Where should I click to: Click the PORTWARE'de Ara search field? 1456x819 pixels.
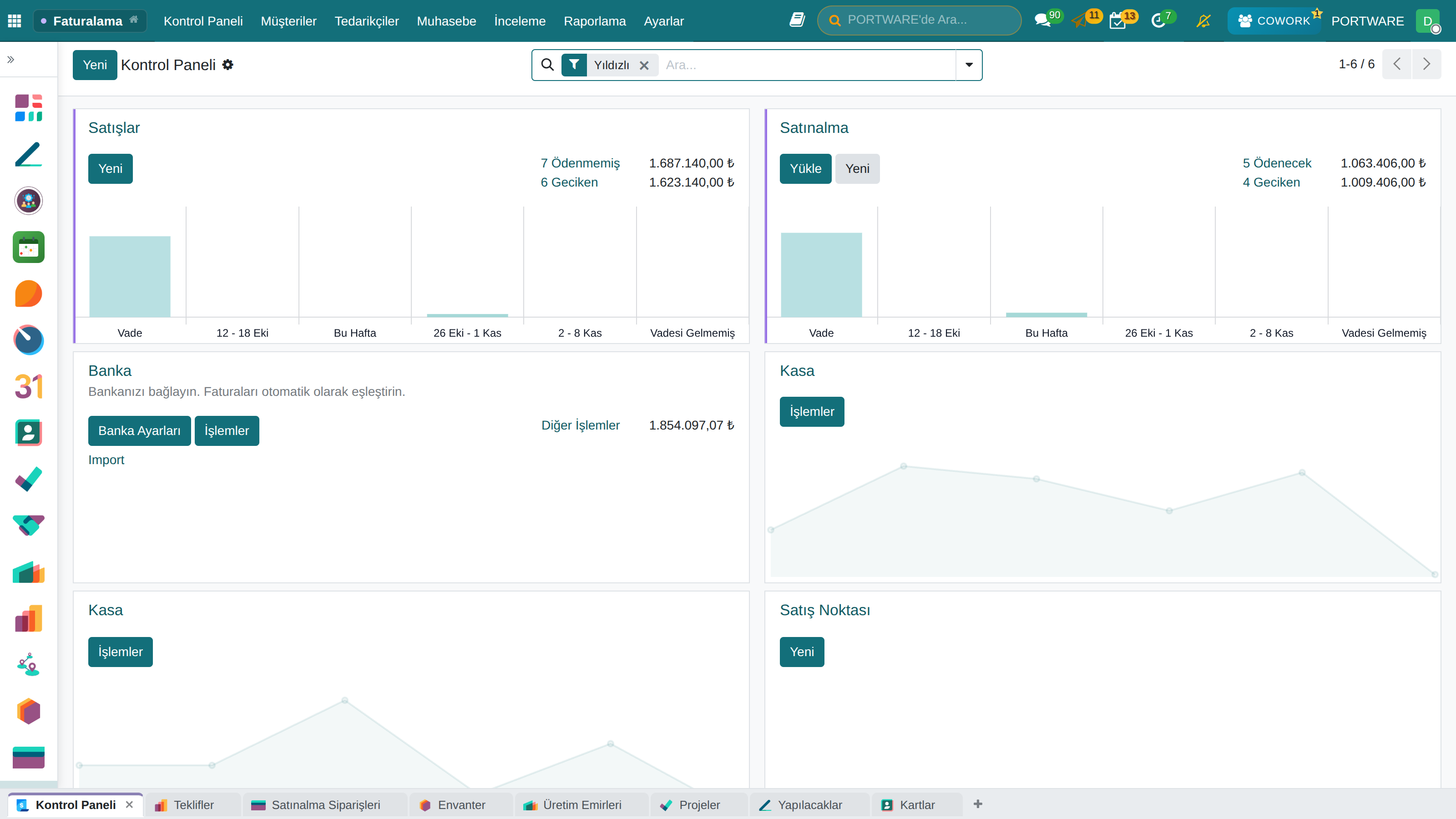click(919, 20)
